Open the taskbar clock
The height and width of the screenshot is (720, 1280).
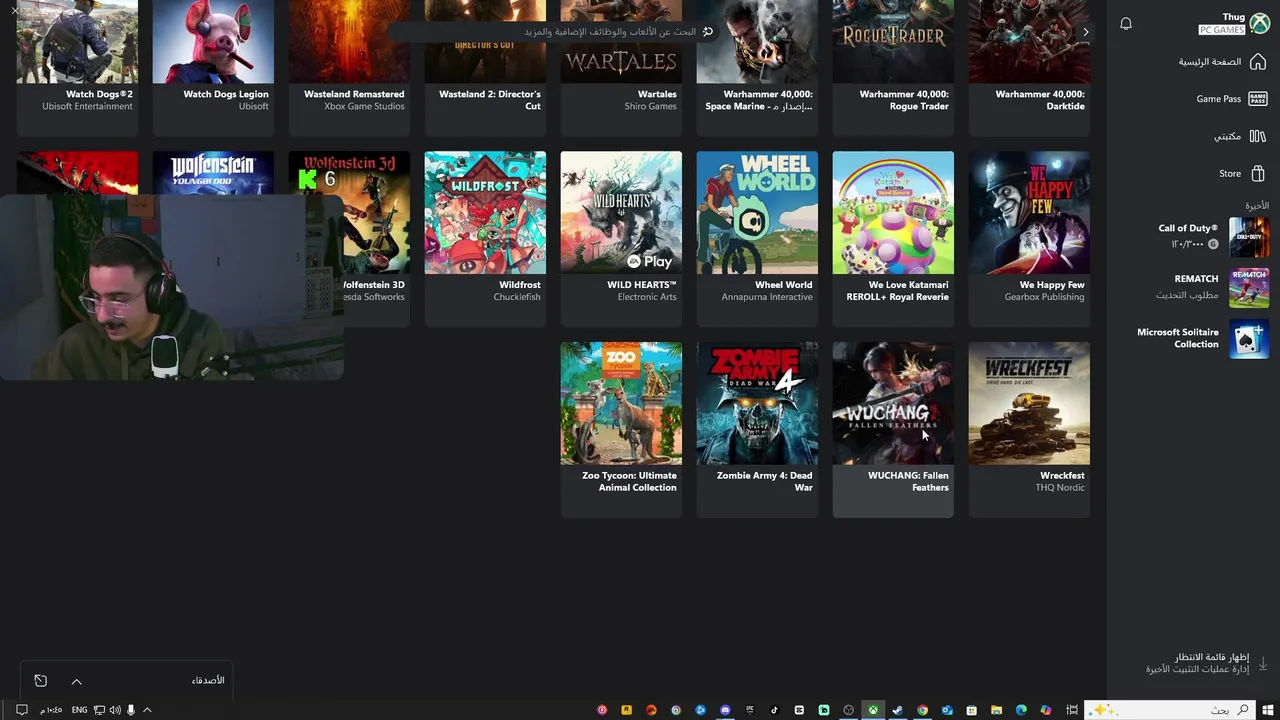tap(51, 710)
